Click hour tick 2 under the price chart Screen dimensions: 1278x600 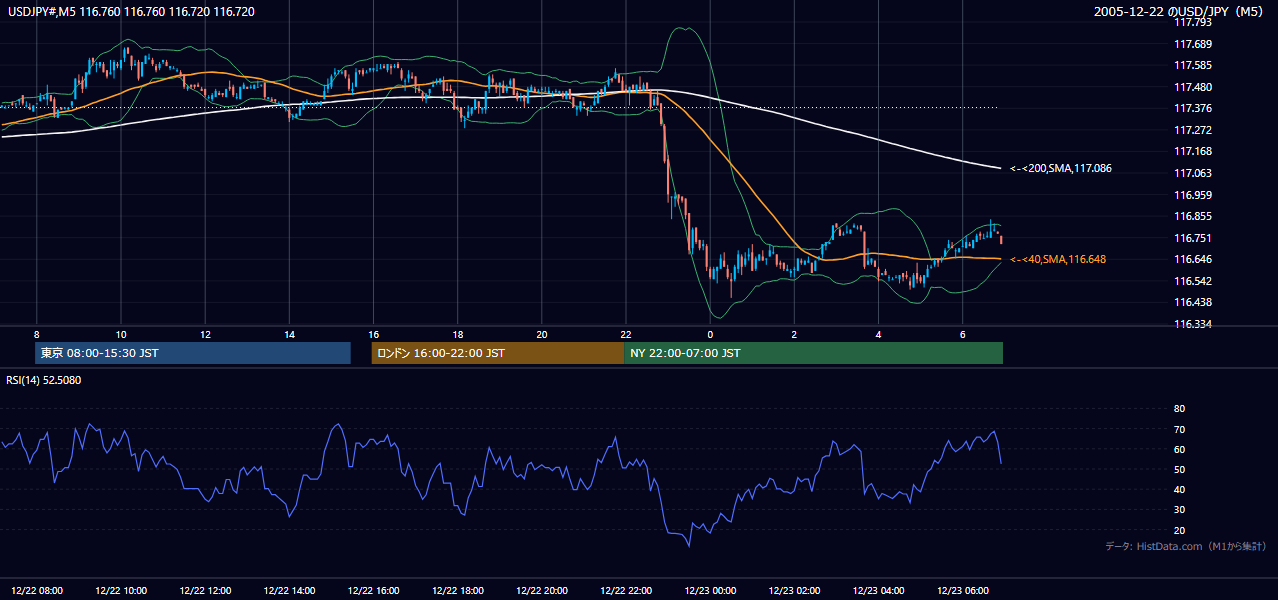[x=794, y=334]
